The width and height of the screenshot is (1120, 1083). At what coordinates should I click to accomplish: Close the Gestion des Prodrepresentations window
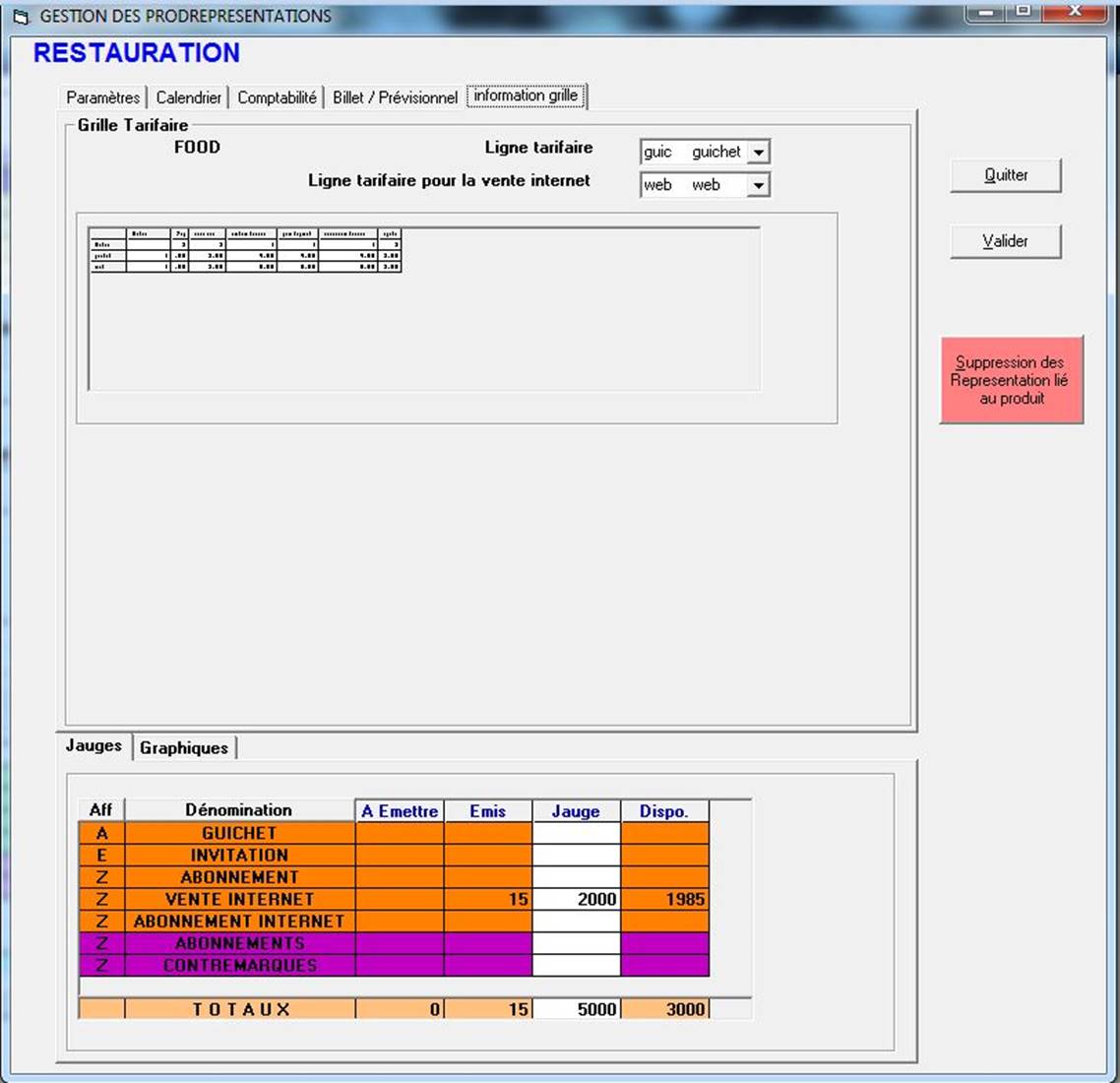(1075, 11)
